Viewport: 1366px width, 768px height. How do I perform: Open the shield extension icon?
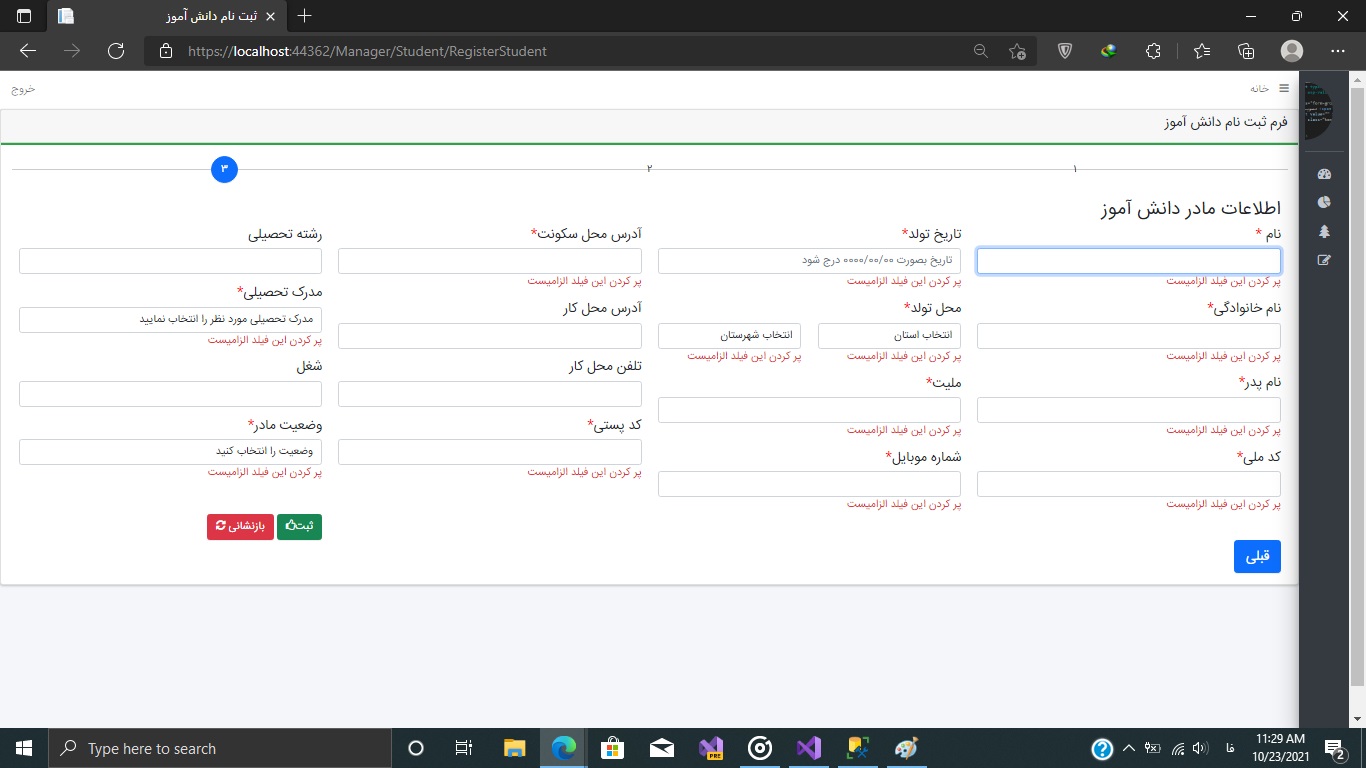tap(1065, 51)
